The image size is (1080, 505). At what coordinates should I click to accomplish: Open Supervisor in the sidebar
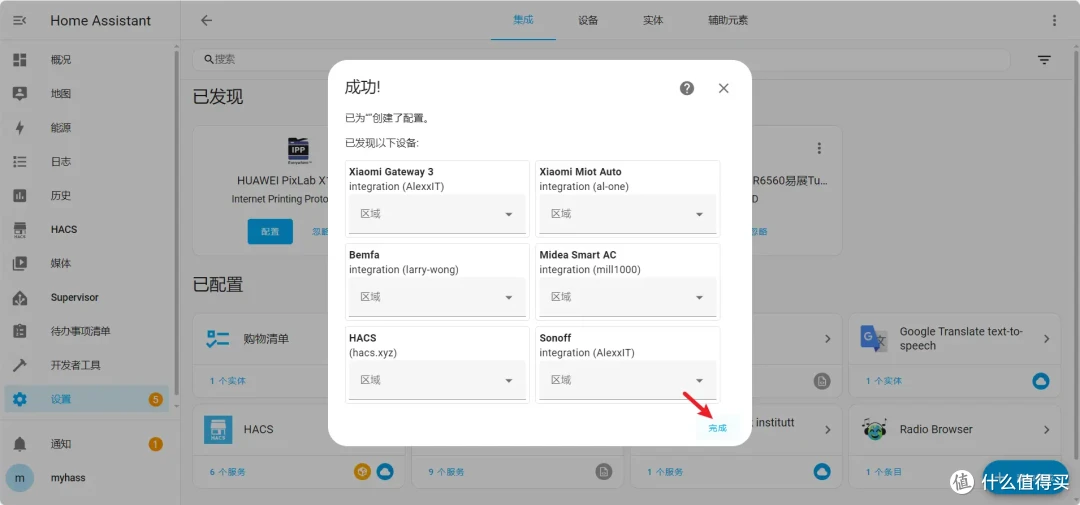pos(87,298)
